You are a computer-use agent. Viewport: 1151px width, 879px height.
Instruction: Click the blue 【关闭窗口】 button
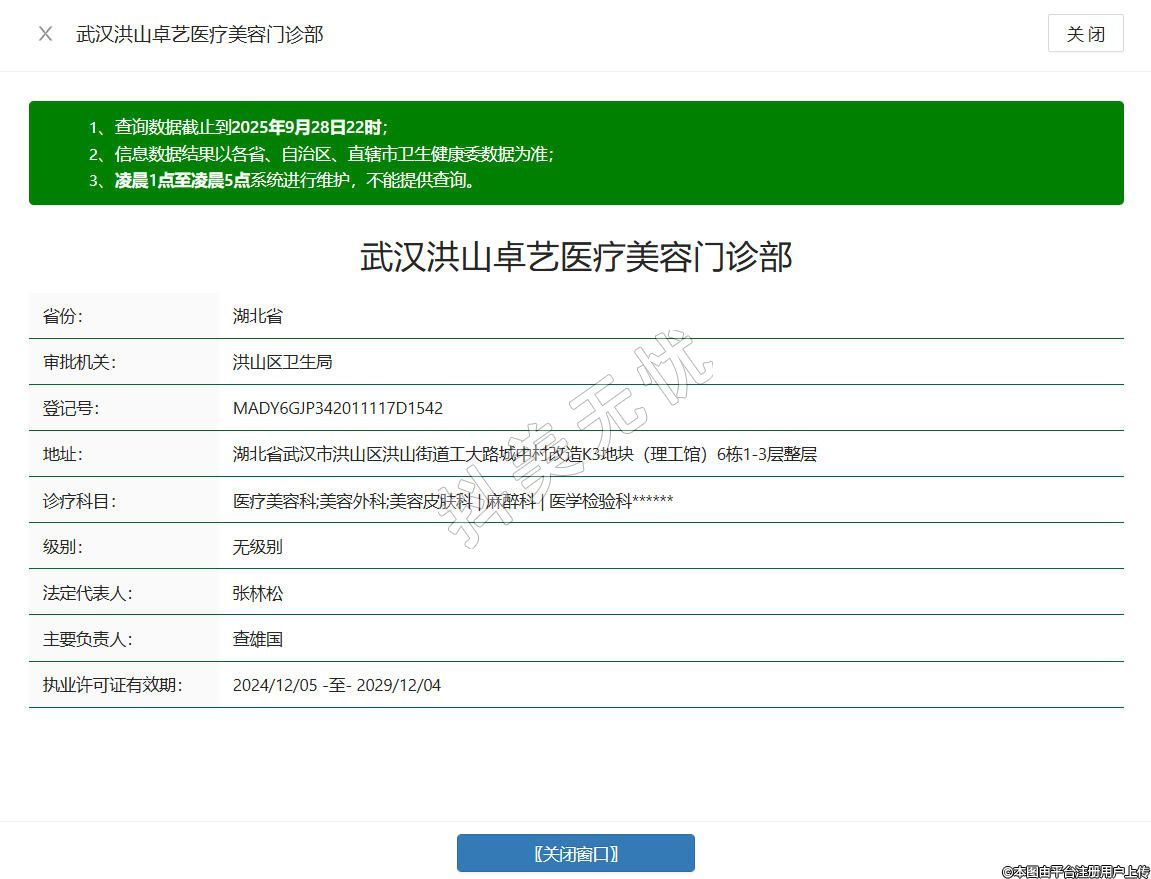575,853
